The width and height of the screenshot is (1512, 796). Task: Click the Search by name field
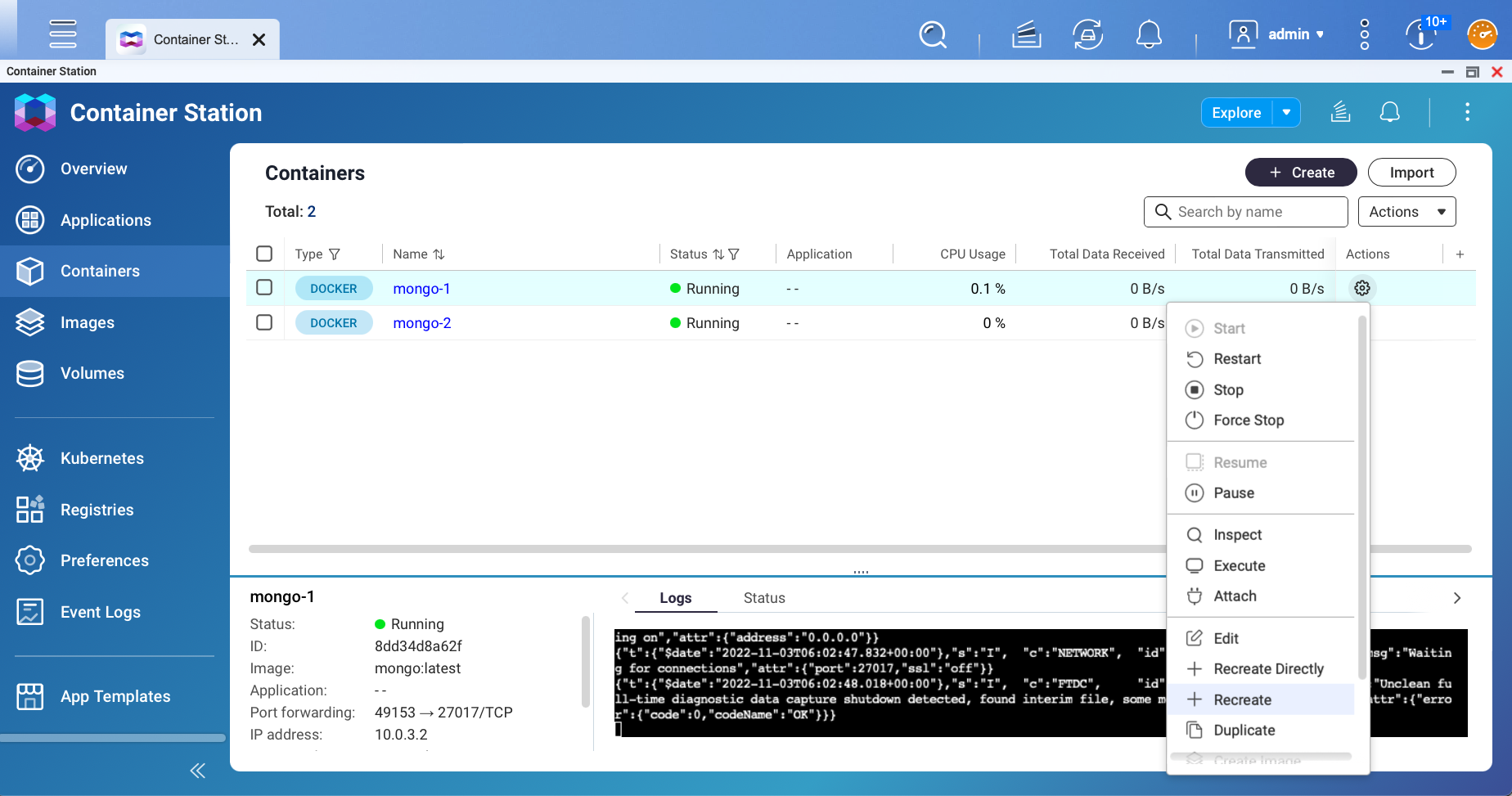coord(1256,212)
